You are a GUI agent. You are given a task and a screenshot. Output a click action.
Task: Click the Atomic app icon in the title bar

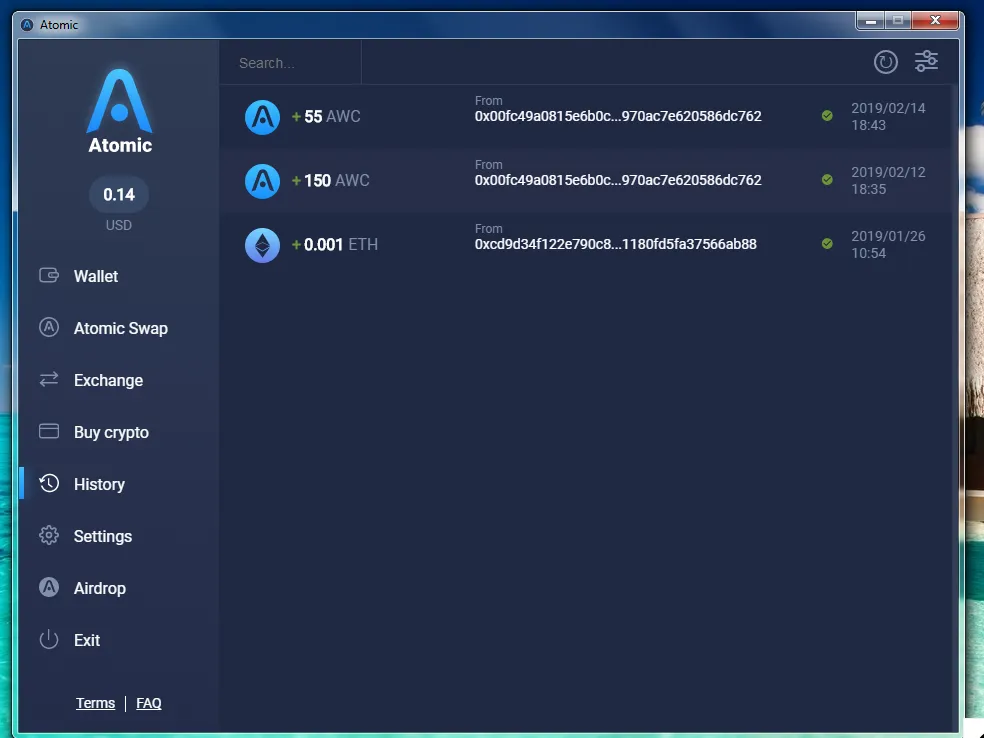click(x=27, y=24)
